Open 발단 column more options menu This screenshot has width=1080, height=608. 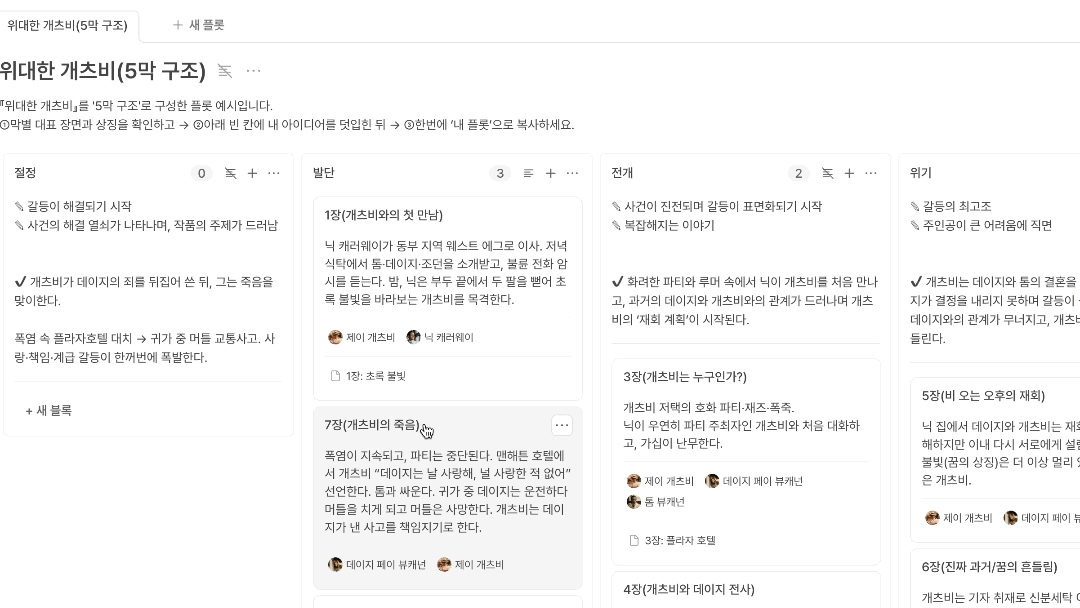[x=572, y=174]
